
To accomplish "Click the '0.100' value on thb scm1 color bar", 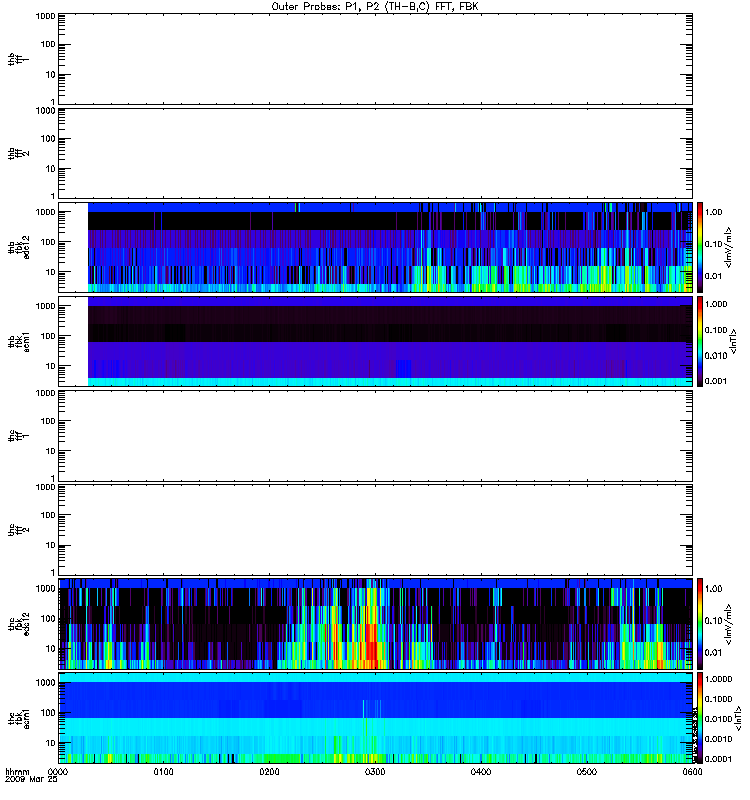I will tap(716, 330).
